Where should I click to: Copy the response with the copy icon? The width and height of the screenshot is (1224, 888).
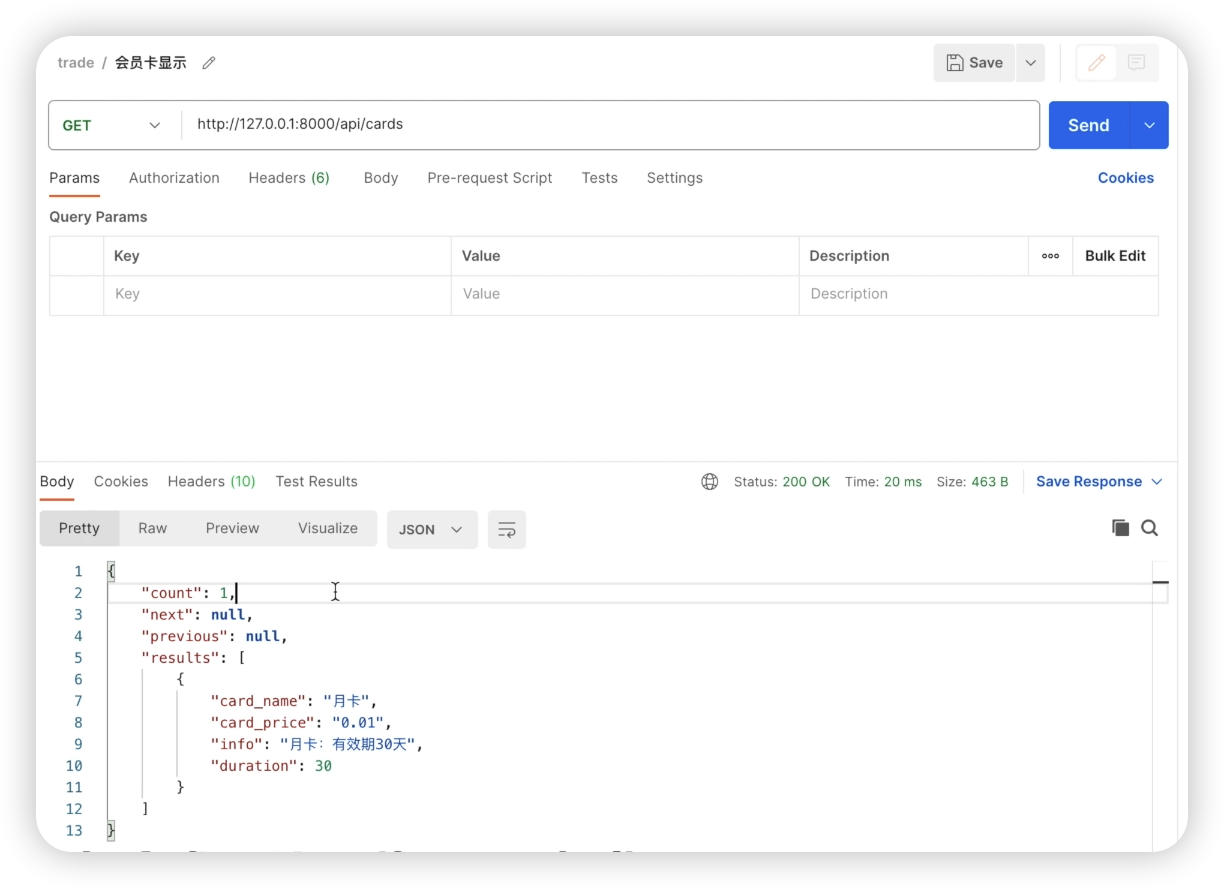(1120, 528)
